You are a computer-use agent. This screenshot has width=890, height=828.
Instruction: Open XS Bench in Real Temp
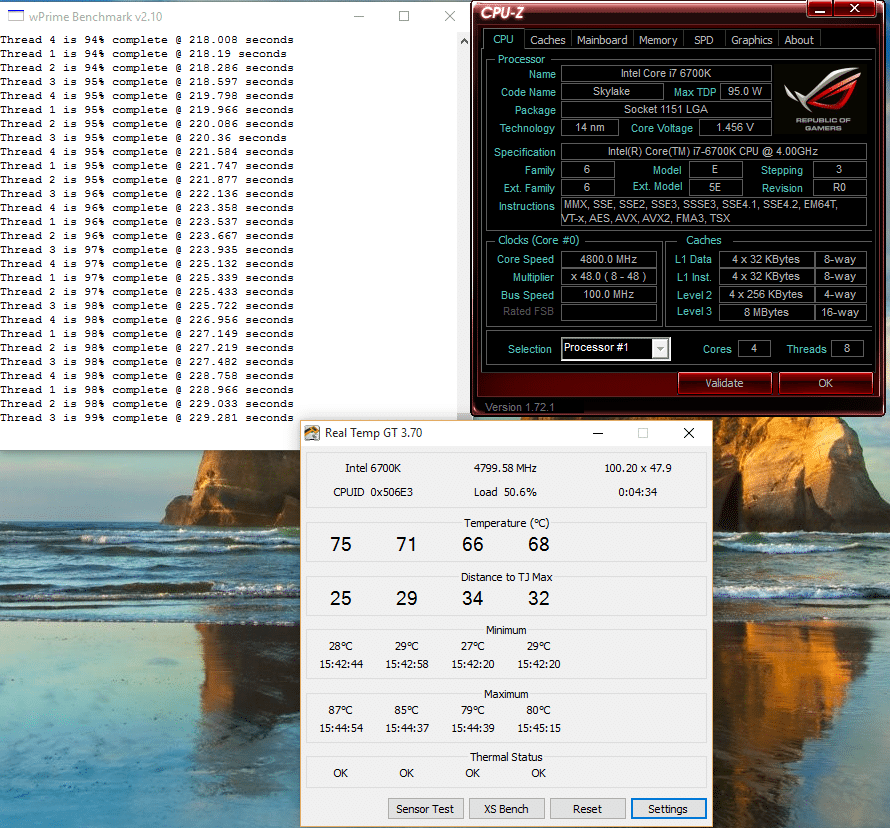click(506, 809)
